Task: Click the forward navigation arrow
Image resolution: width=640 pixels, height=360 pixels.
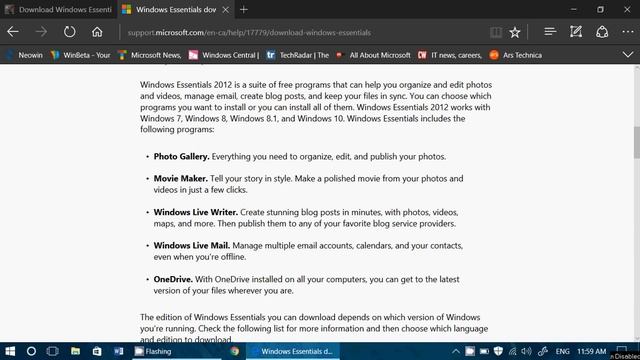Action: click(41, 32)
